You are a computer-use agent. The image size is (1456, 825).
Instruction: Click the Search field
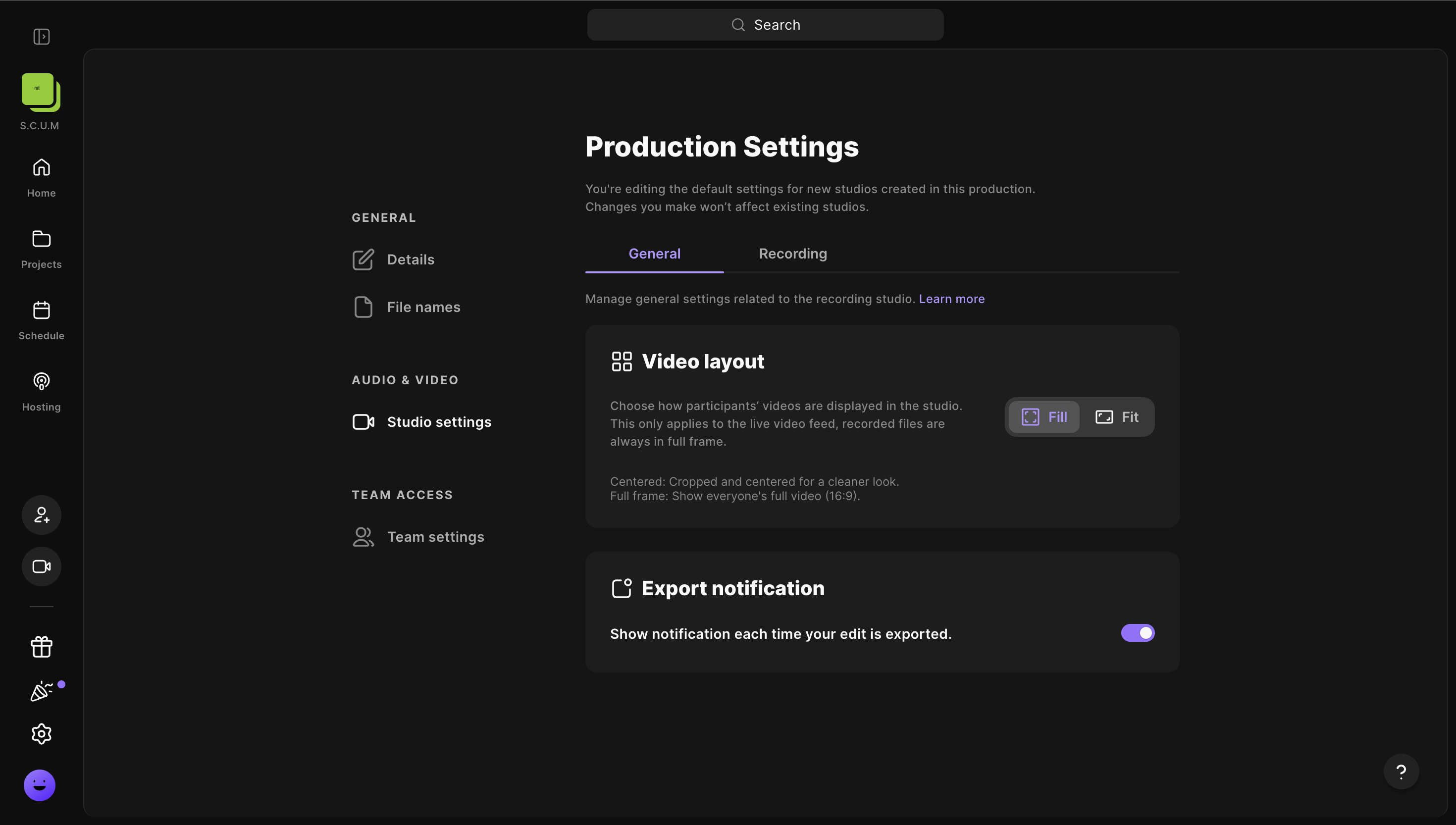click(765, 25)
